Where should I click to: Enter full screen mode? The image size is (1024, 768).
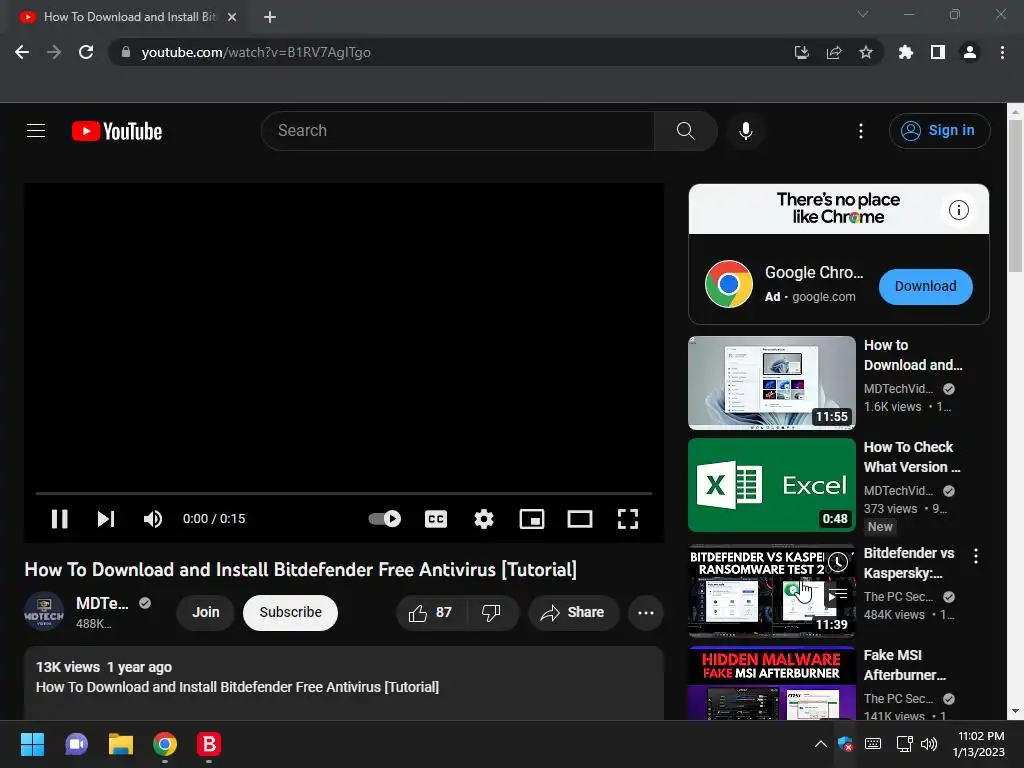[x=628, y=519]
